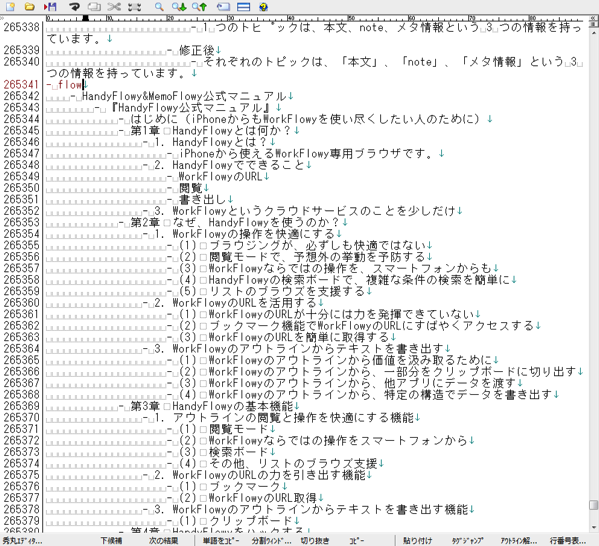Click line '(1) クリップボード' on row 265379
Image resolution: width=599 pixels, height=546 pixels.
[236, 520]
